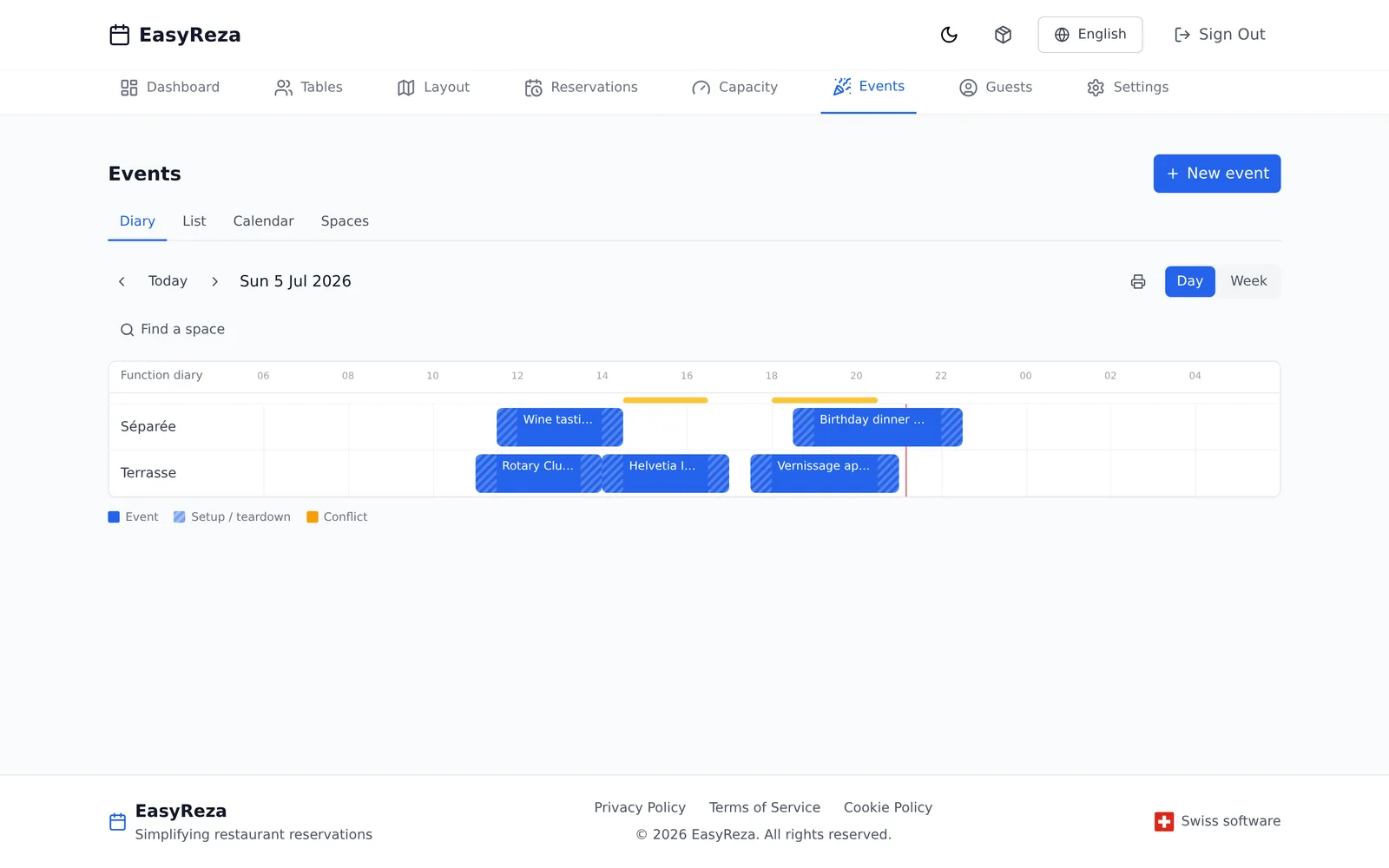Open the Helvetia event block

pyautogui.click(x=666, y=473)
